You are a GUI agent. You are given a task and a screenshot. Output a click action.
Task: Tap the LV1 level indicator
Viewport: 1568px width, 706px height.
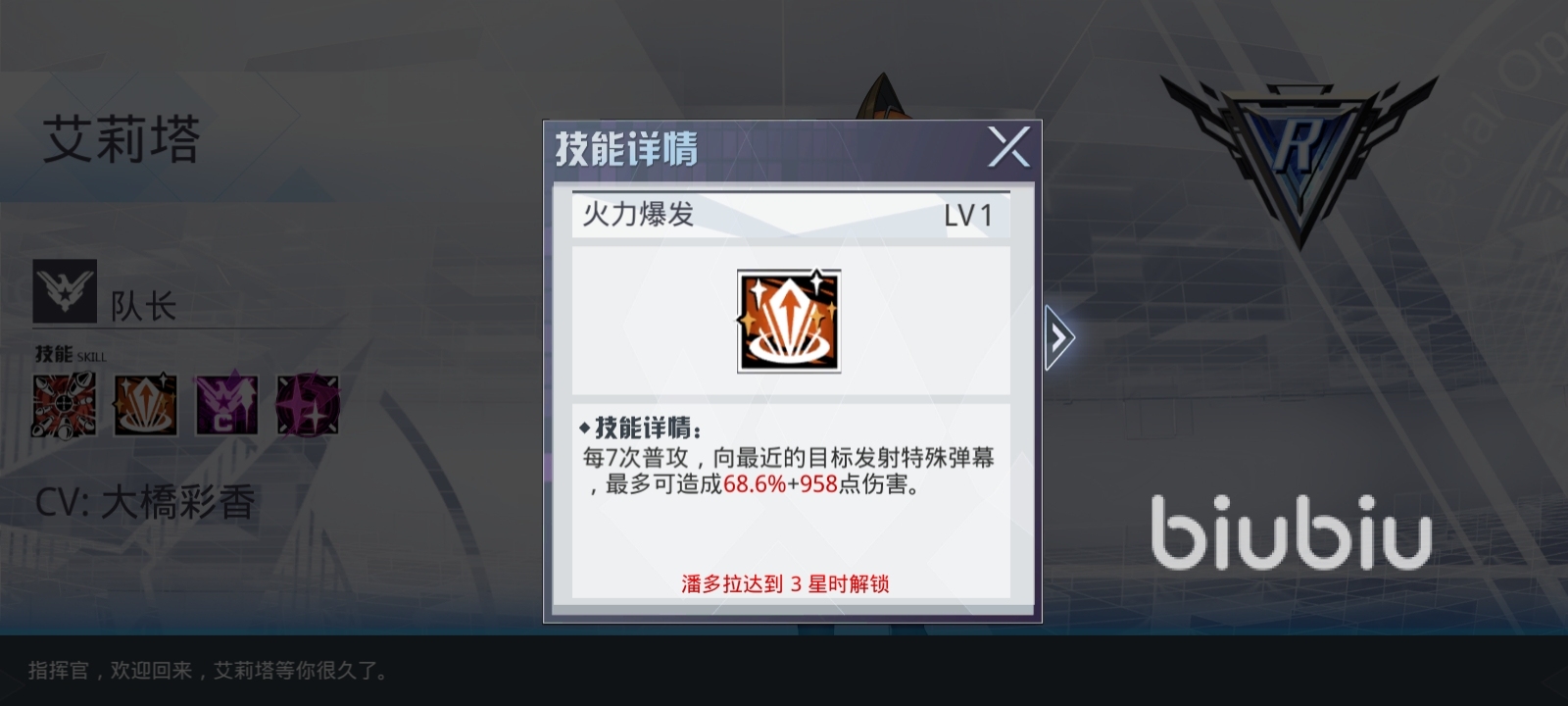968,216
